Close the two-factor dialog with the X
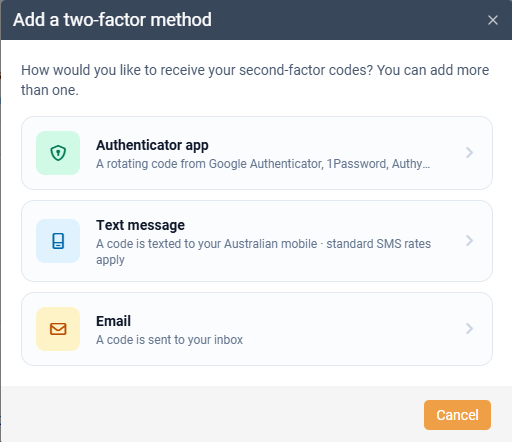Screen dimensions: 512x442 [x=493, y=20]
